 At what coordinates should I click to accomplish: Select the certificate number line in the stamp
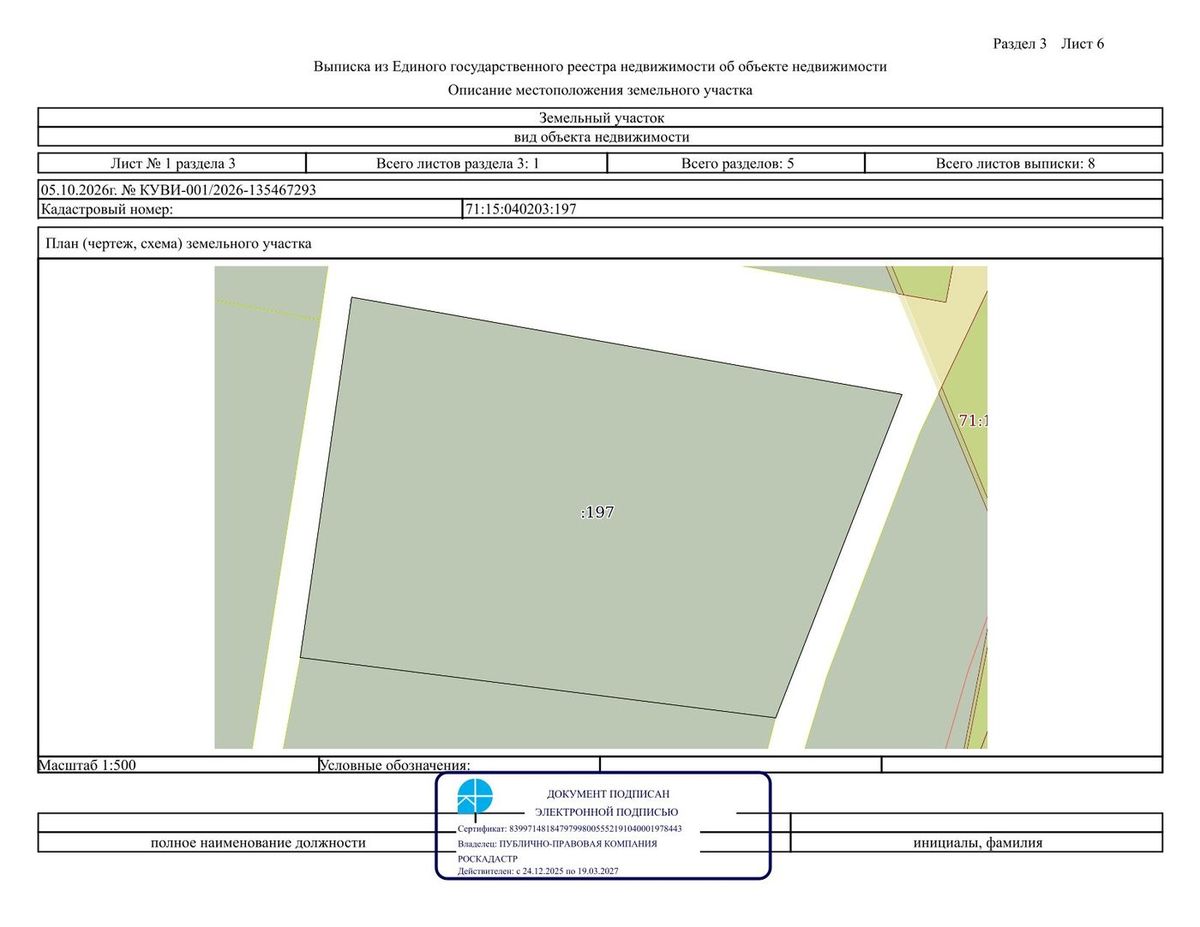coord(569,829)
